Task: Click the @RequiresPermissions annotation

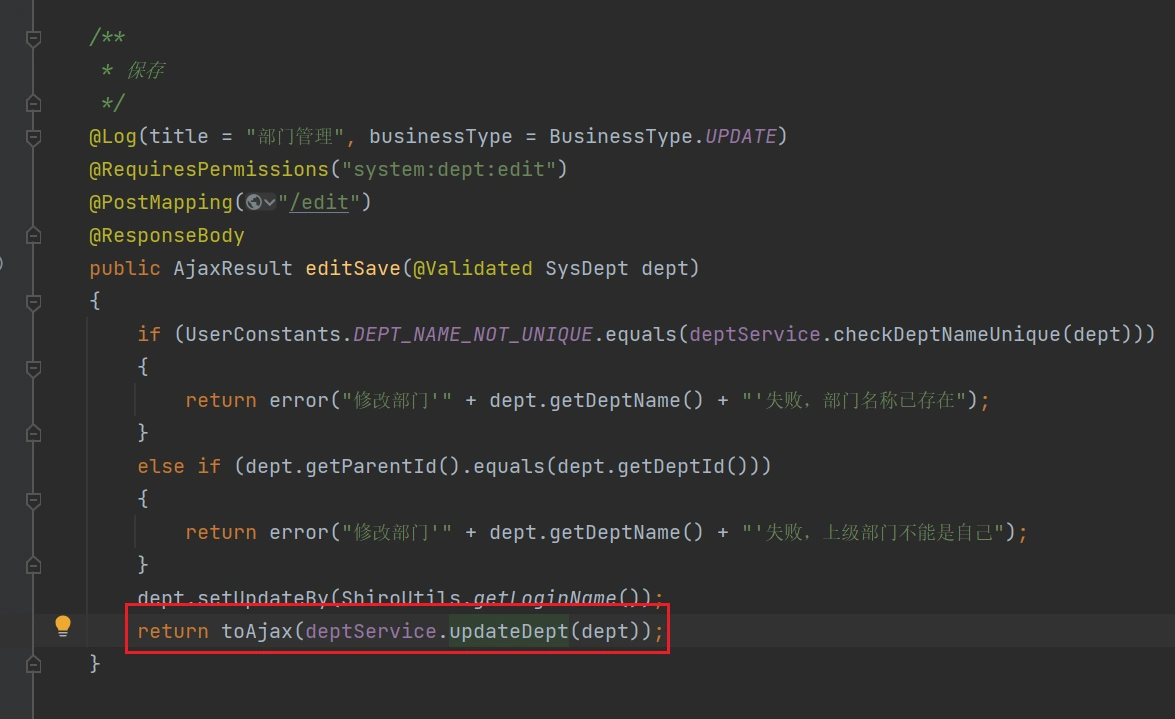Action: click(208, 169)
